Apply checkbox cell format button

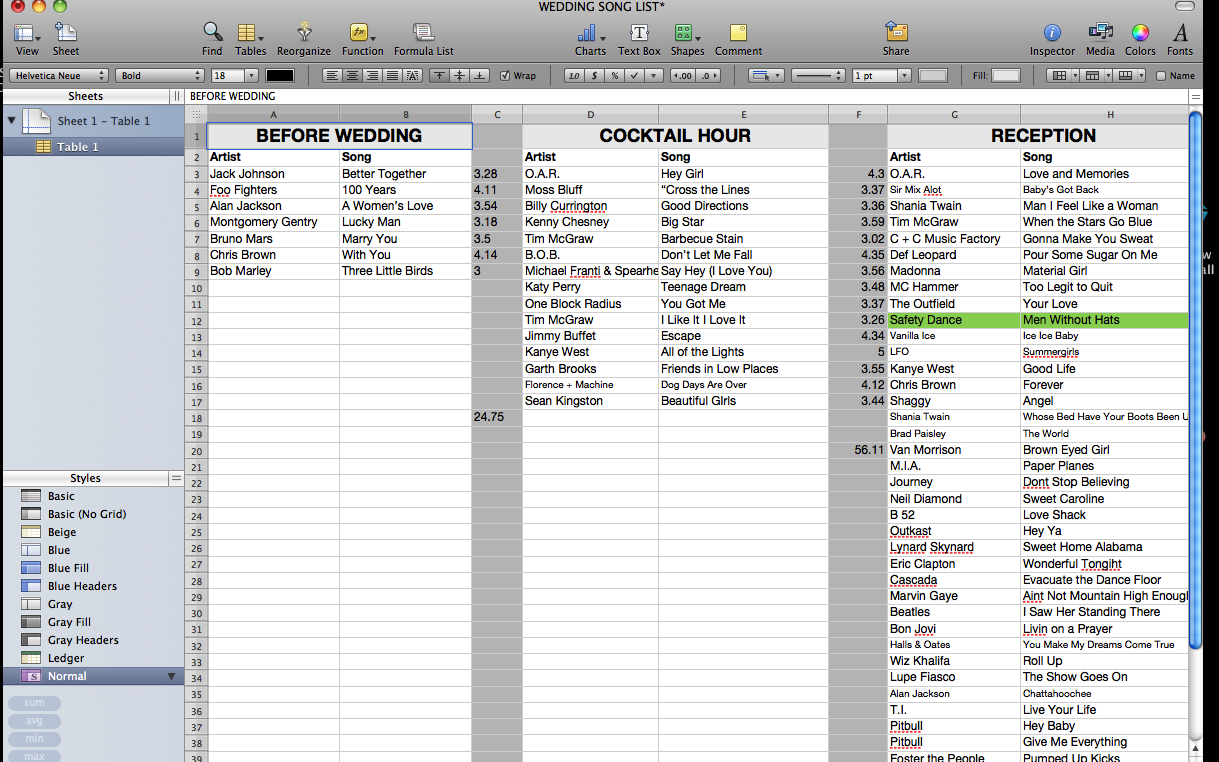(x=634, y=76)
